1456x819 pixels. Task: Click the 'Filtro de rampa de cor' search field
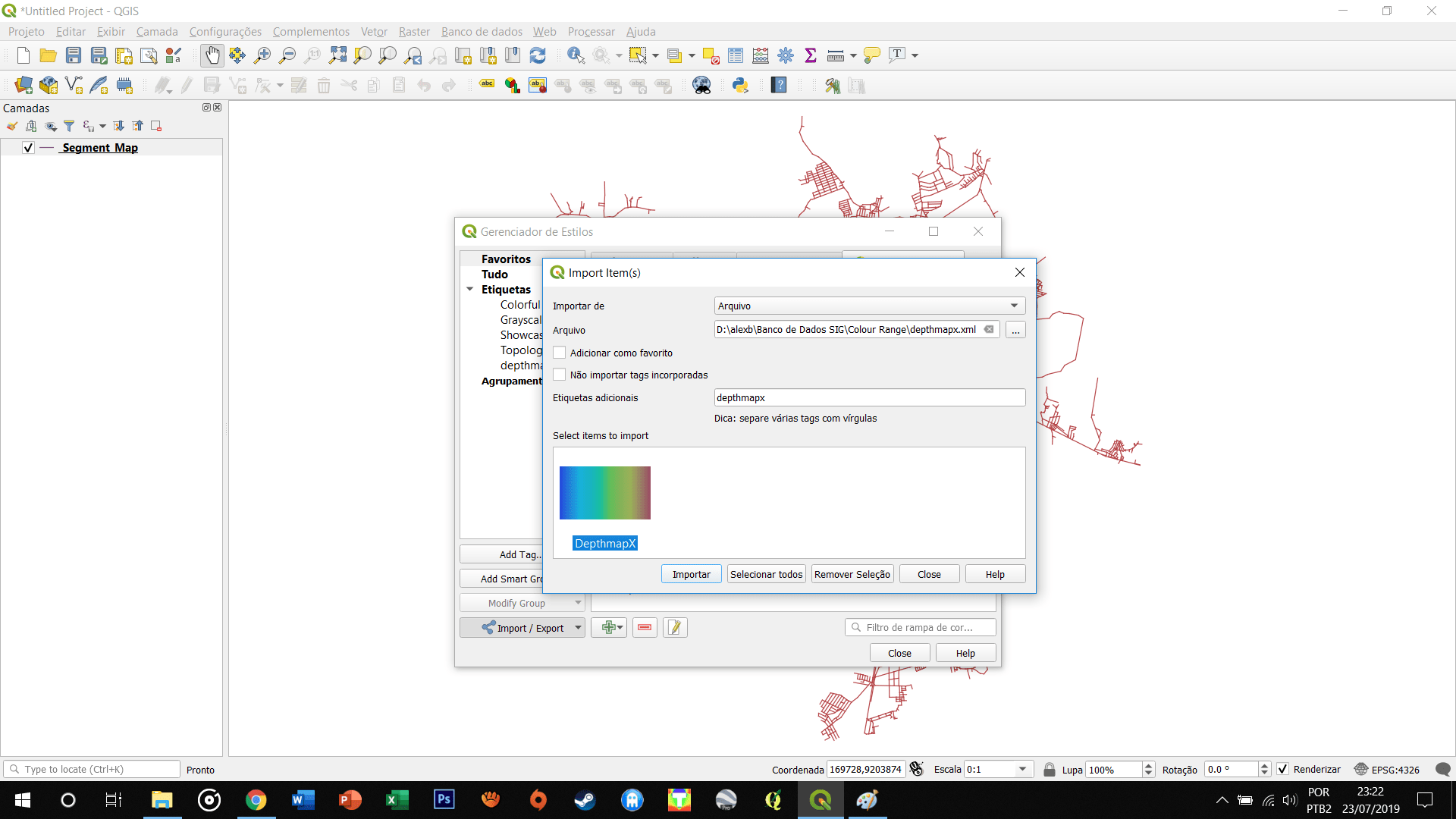click(x=920, y=627)
